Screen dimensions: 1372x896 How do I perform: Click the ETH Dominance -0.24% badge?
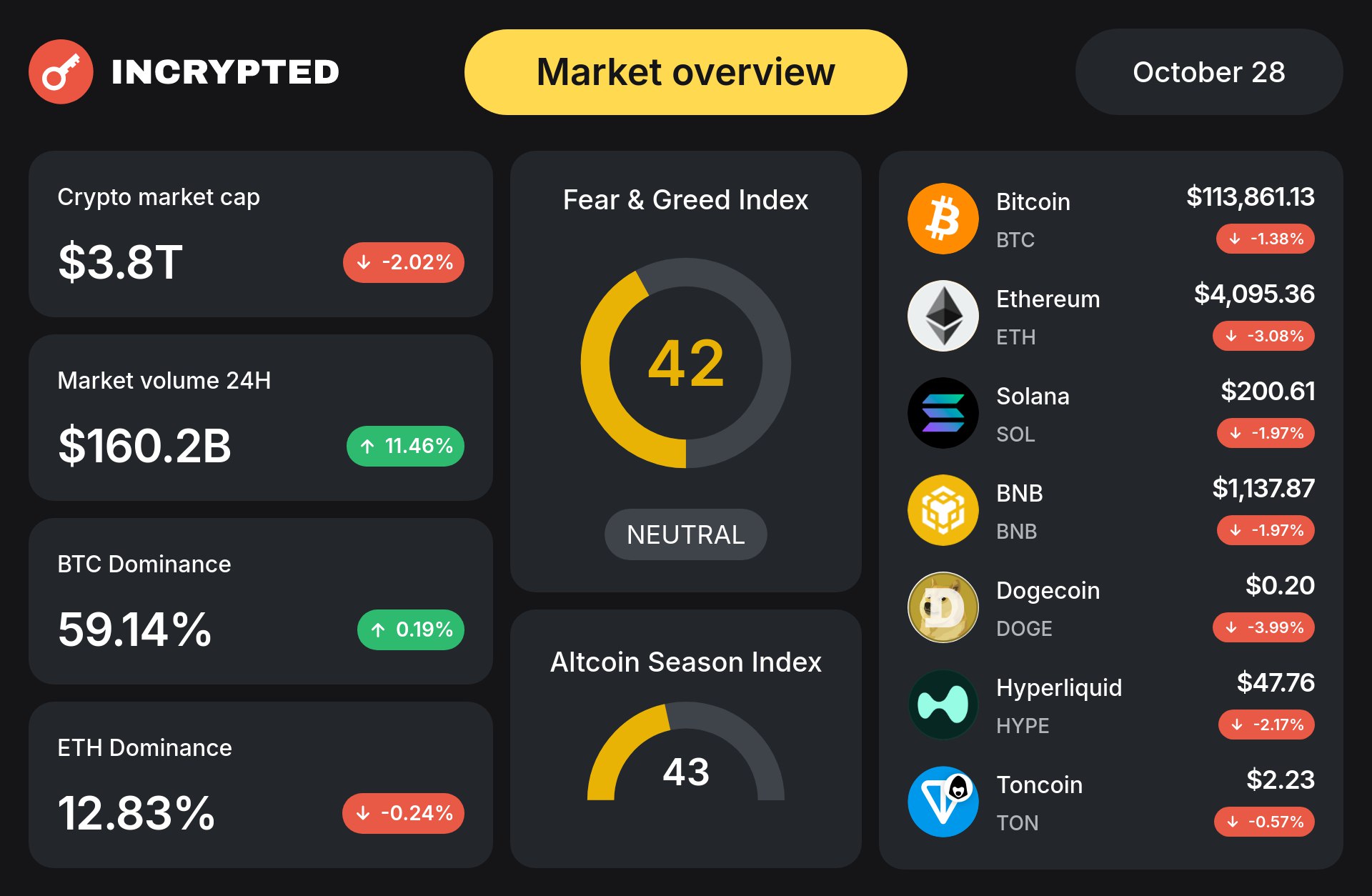pos(404,813)
